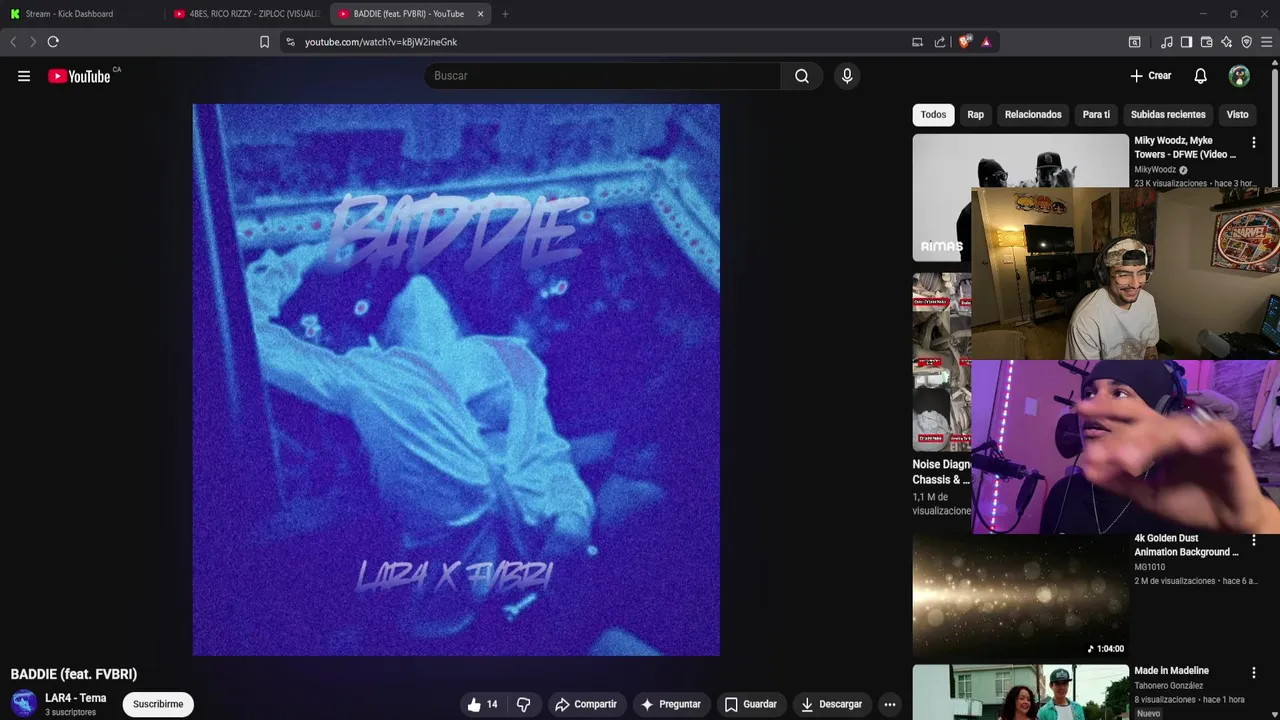Open options for 4k Golden Dust video
This screenshot has width=1280, height=720.
click(1253, 540)
